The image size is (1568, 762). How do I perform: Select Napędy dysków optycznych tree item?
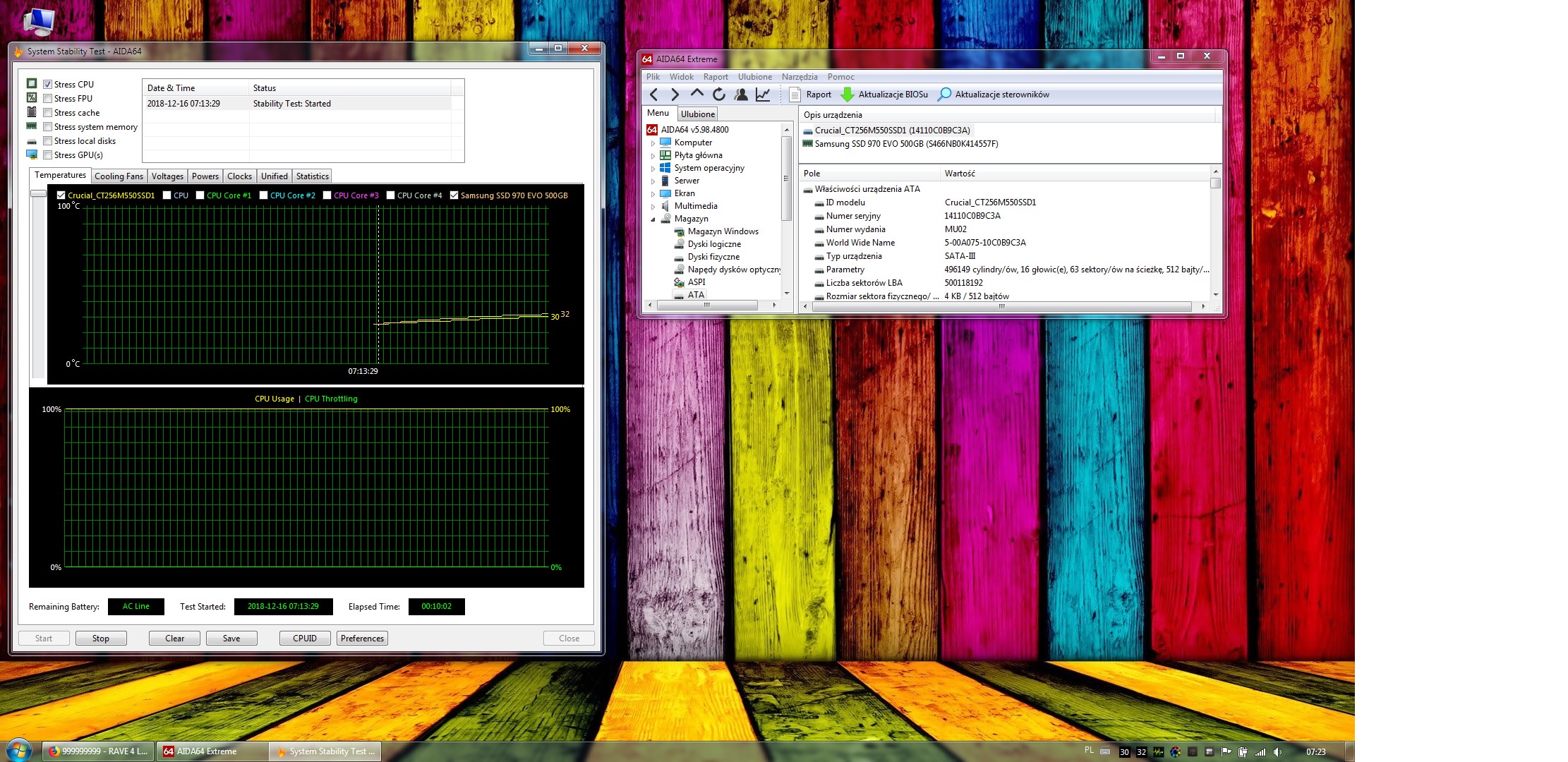pos(728,270)
